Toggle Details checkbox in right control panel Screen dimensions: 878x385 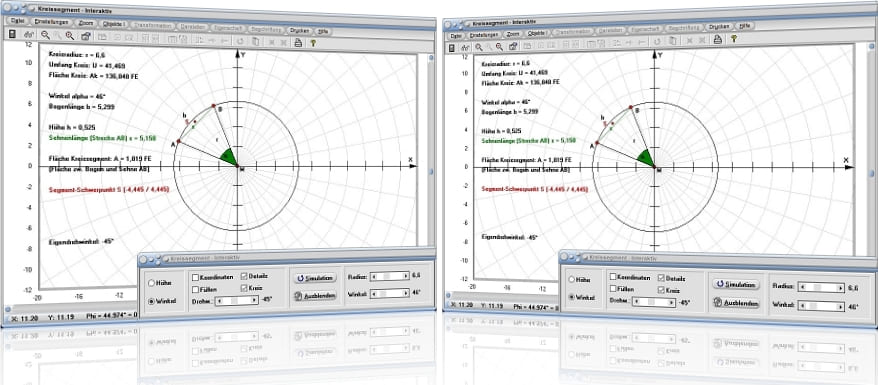click(661, 278)
